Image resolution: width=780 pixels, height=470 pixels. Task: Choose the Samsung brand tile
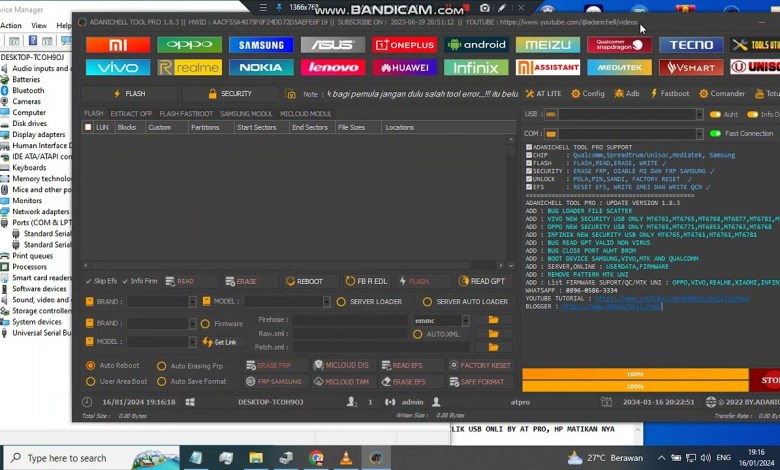(x=261, y=45)
